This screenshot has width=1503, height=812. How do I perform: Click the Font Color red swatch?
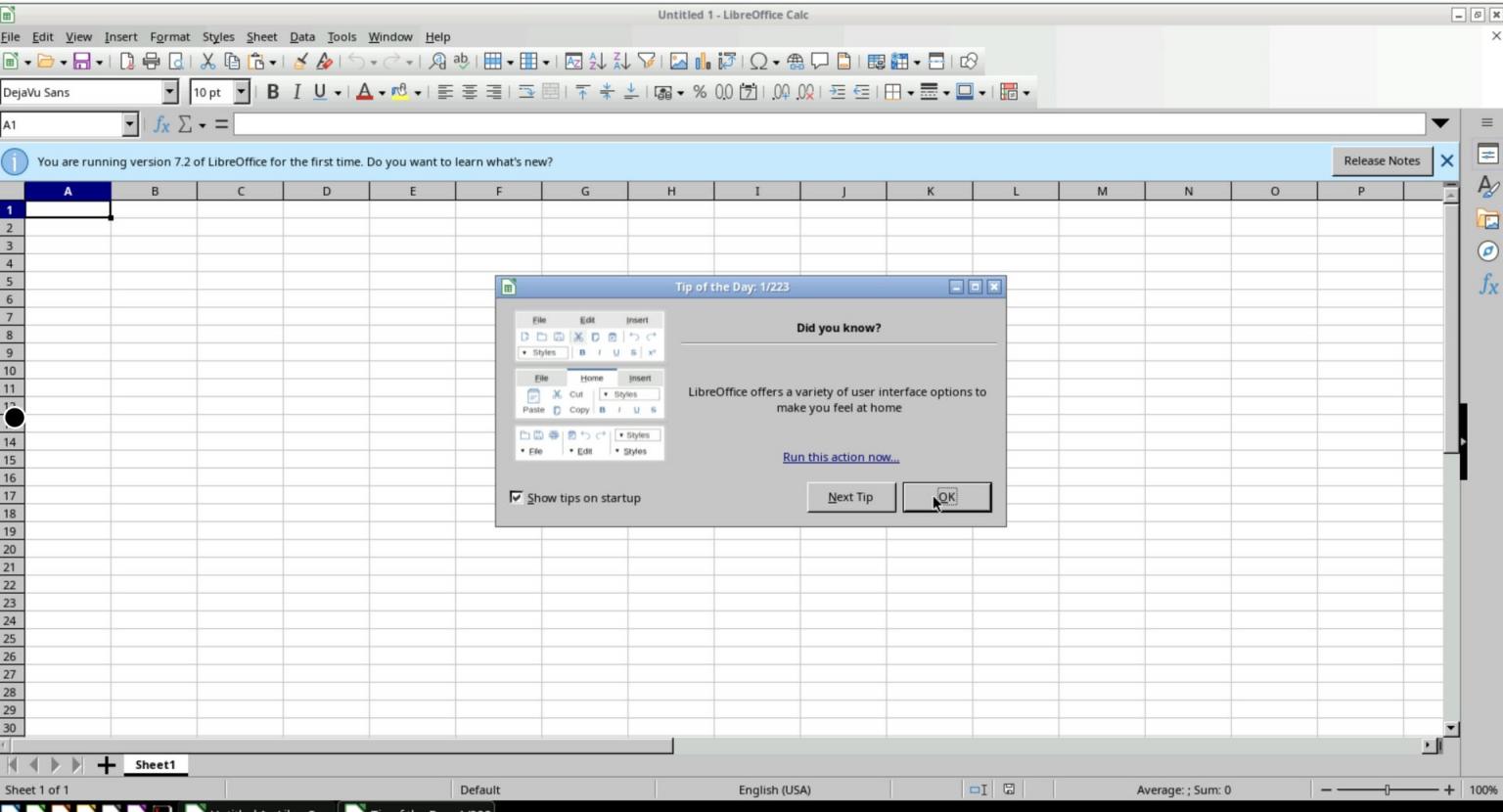[364, 92]
